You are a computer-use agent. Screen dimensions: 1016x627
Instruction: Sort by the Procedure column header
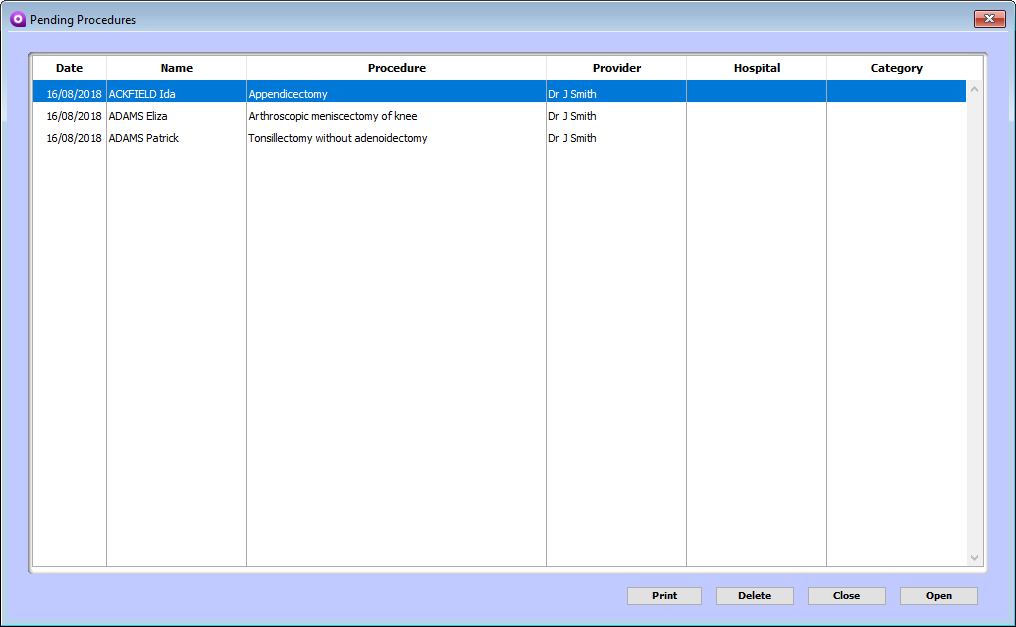(x=396, y=67)
